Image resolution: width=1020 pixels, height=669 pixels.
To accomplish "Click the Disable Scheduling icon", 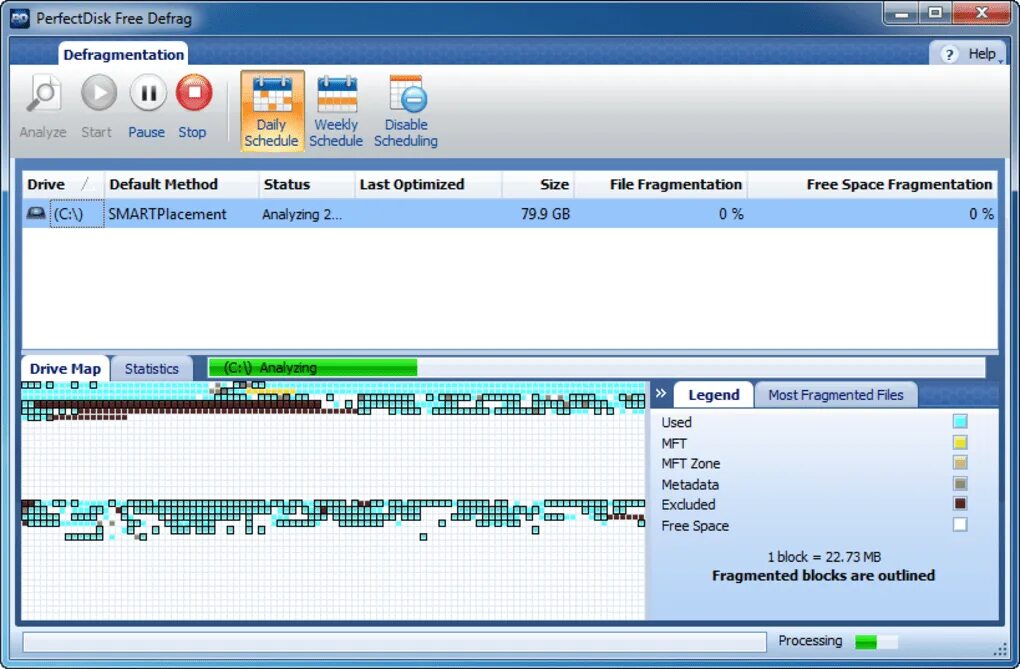I will 408,94.
